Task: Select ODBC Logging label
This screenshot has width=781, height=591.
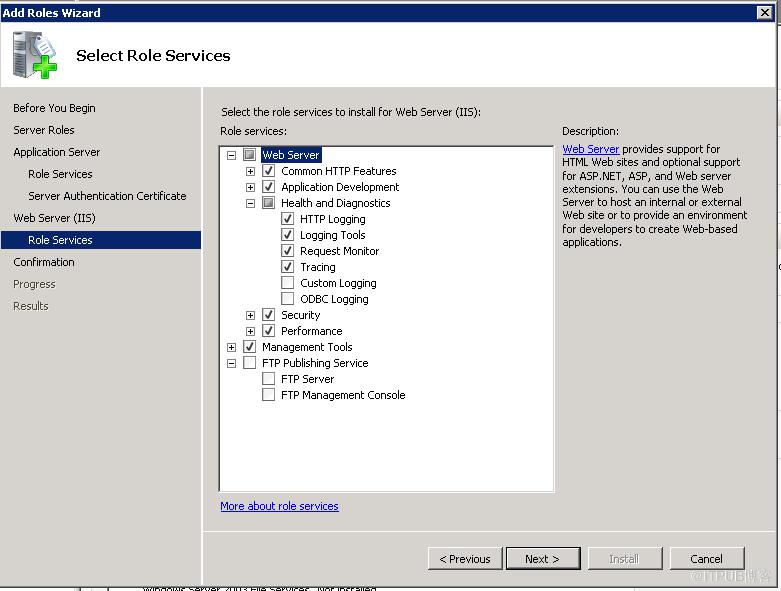Action: tap(334, 299)
